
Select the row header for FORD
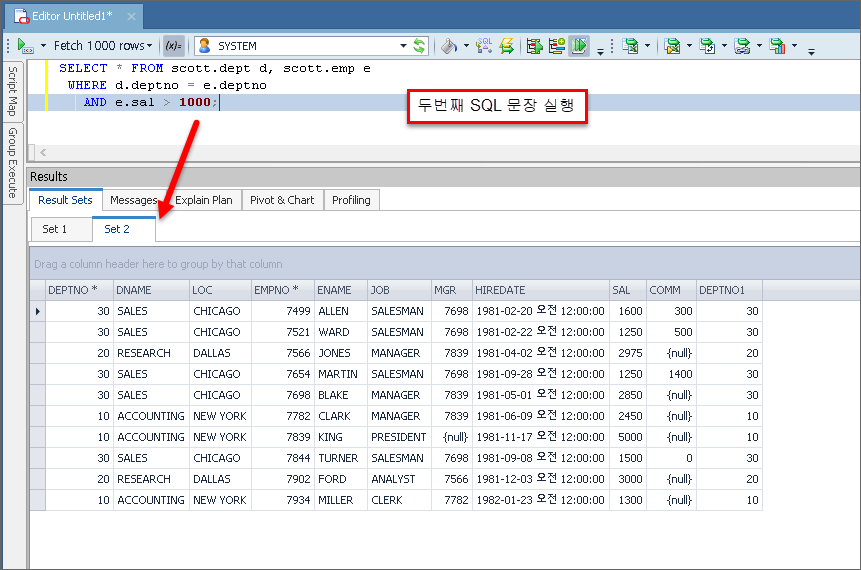click(37, 479)
